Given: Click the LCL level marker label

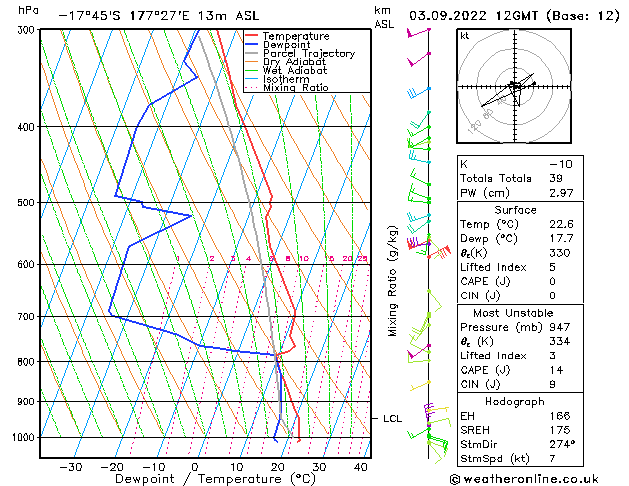Looking at the screenshot, I should (x=392, y=419).
